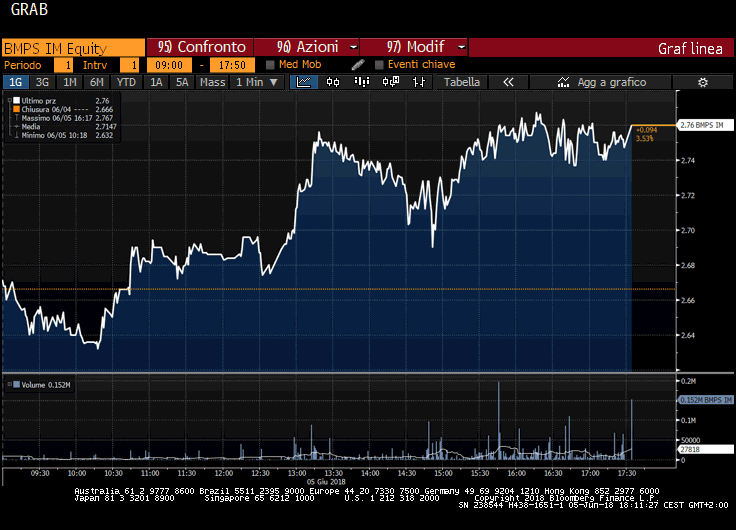Click the pencil annotation icon

click(x=357, y=65)
